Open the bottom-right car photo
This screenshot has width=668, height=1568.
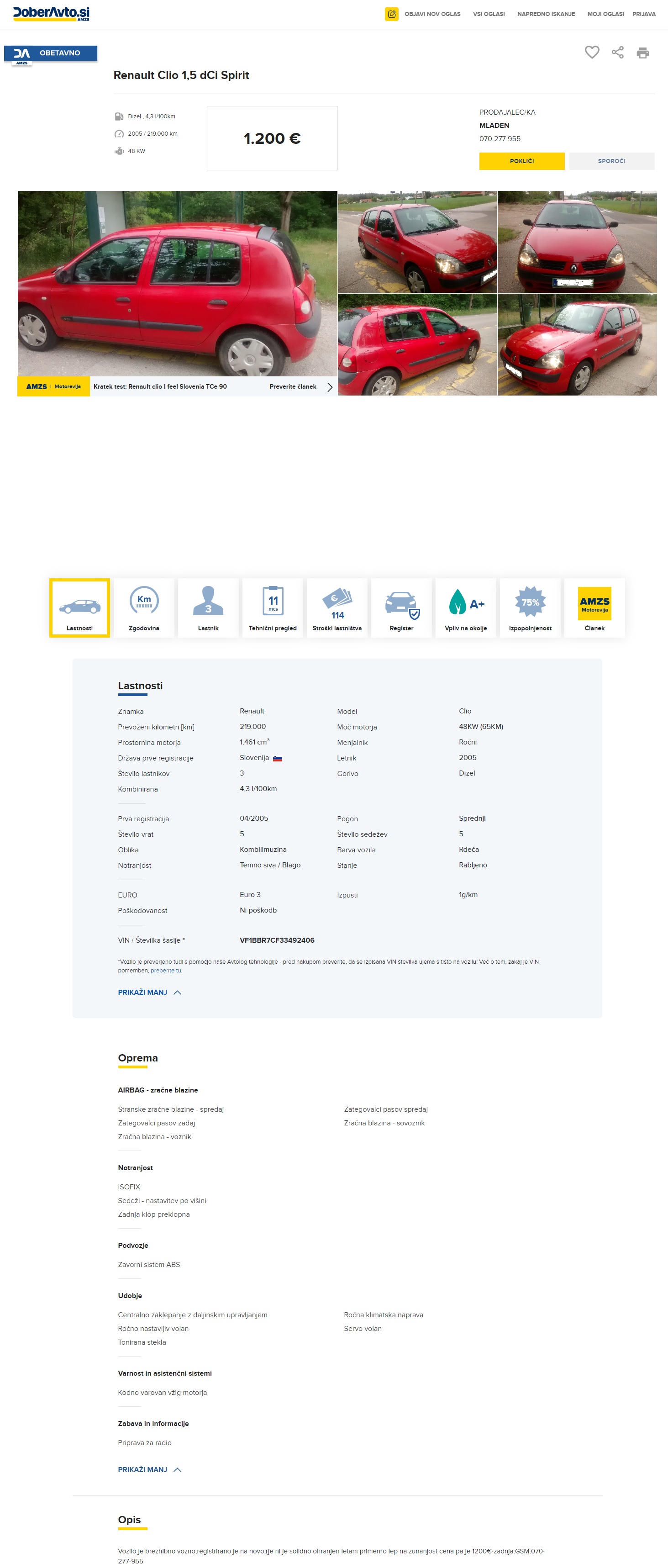point(577,345)
